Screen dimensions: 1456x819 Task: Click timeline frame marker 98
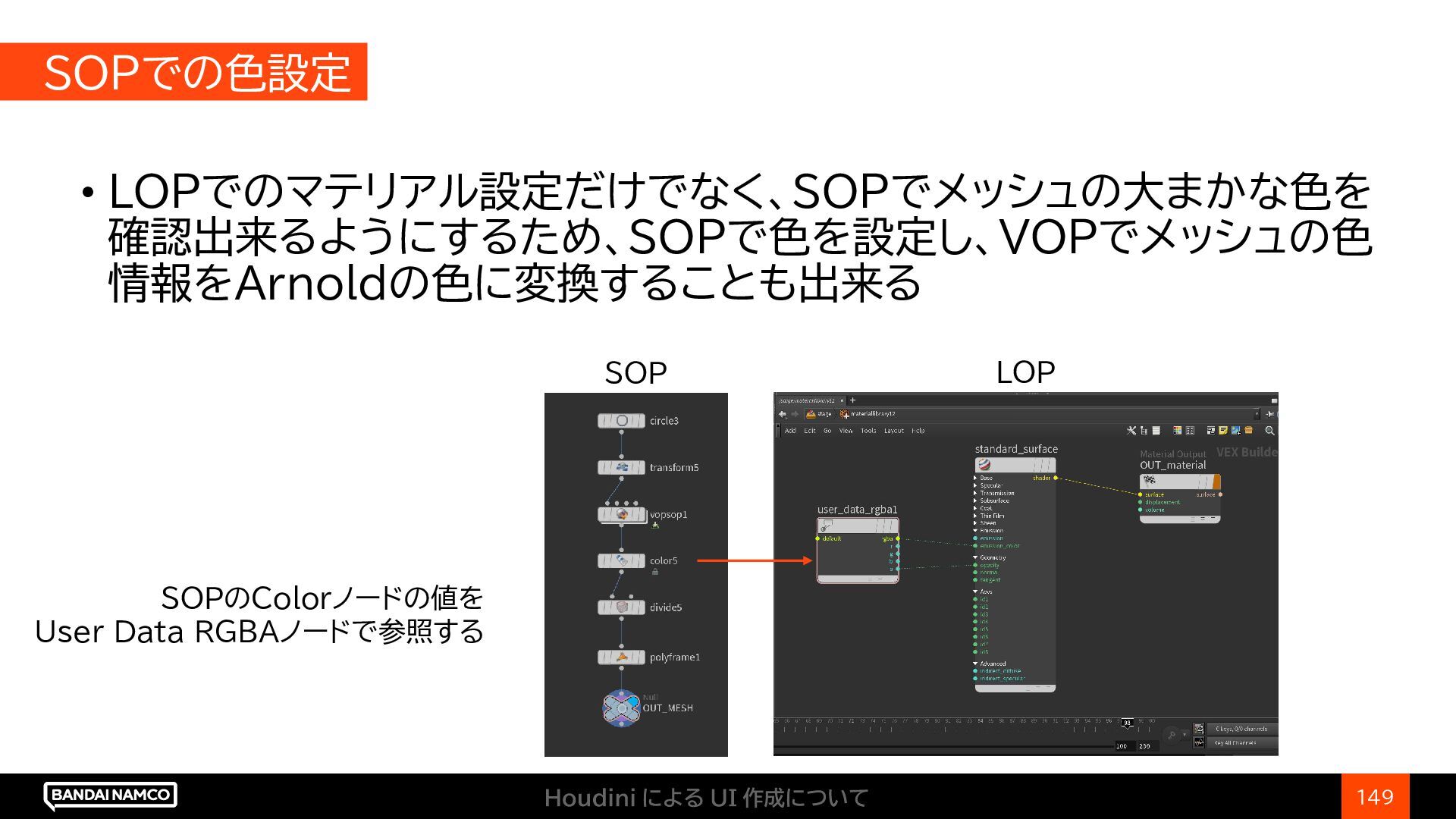(x=1127, y=723)
